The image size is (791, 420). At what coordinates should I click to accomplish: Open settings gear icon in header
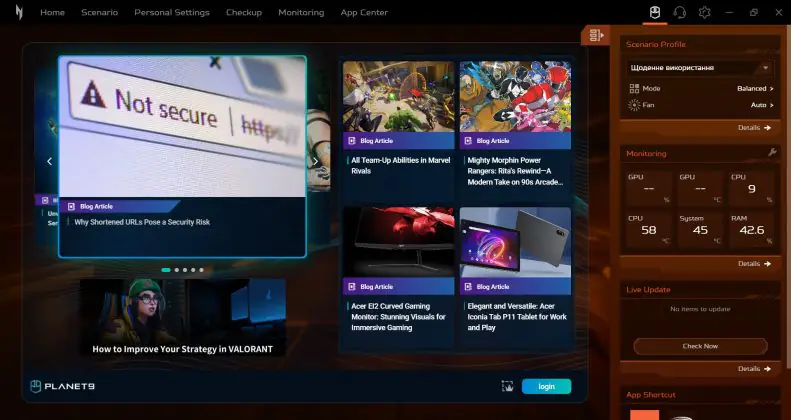click(704, 12)
